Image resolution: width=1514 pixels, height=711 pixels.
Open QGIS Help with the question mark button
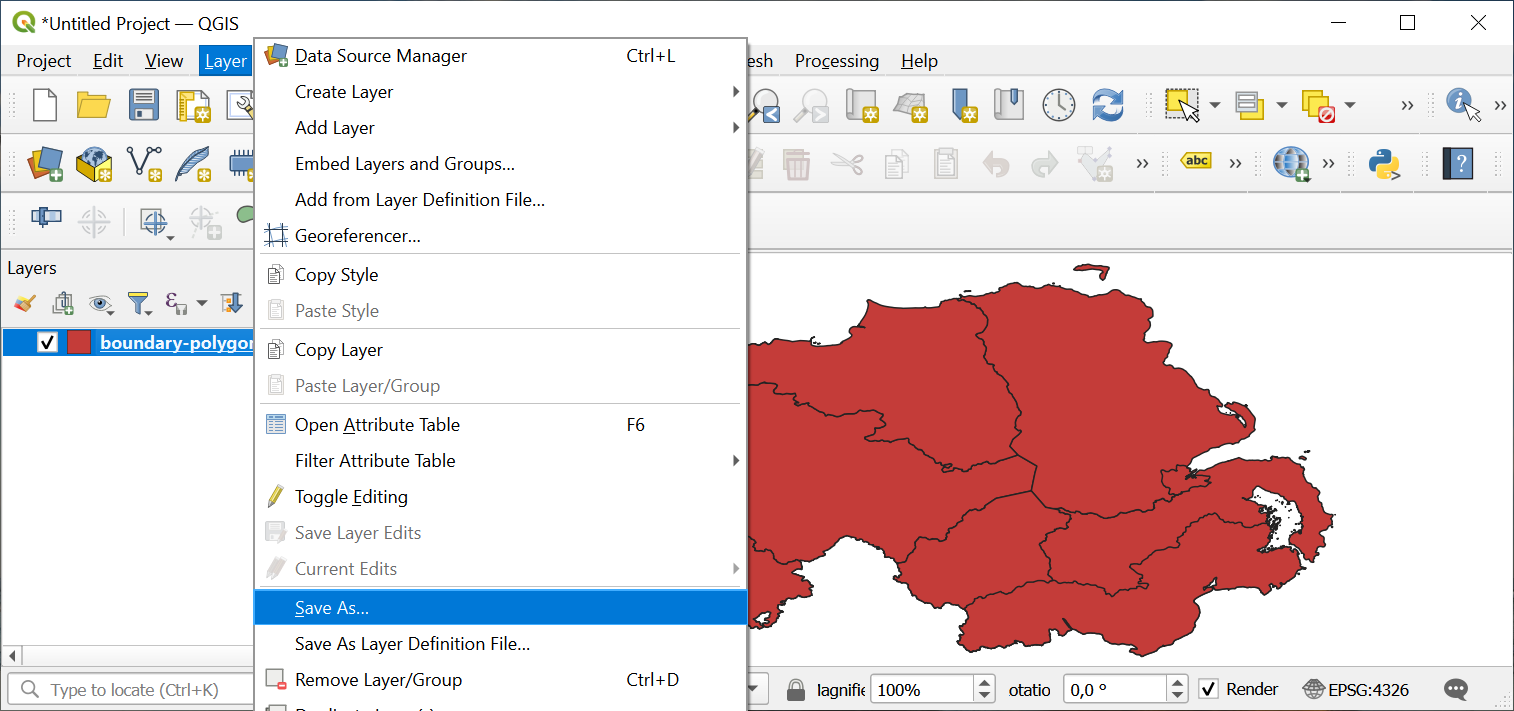(1458, 164)
